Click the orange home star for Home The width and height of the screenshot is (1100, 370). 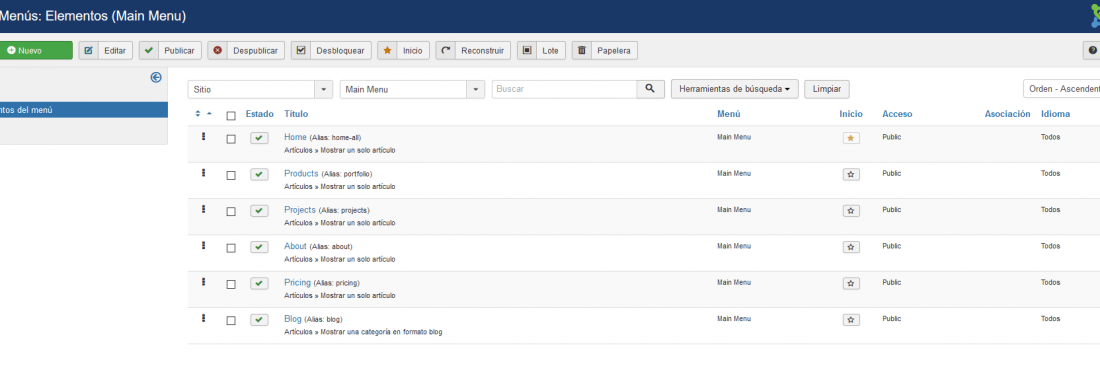851,138
